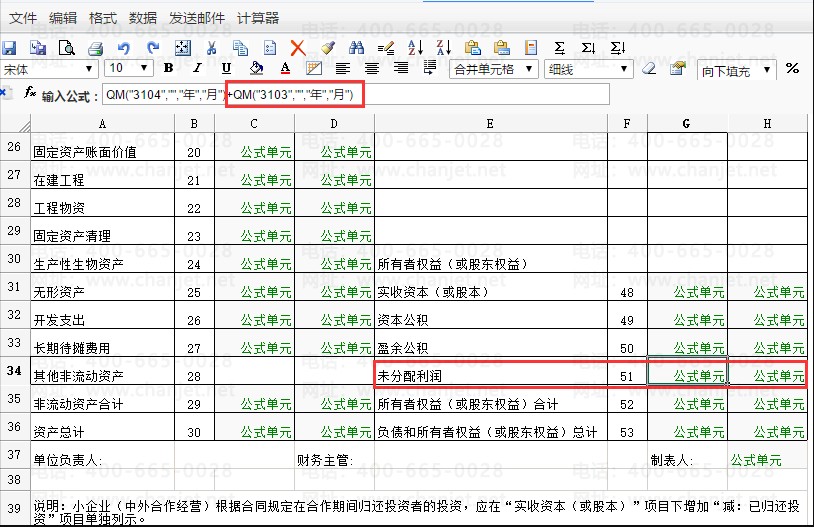Select cell 盈余公积
The height and width of the screenshot is (527, 814).
491,343
